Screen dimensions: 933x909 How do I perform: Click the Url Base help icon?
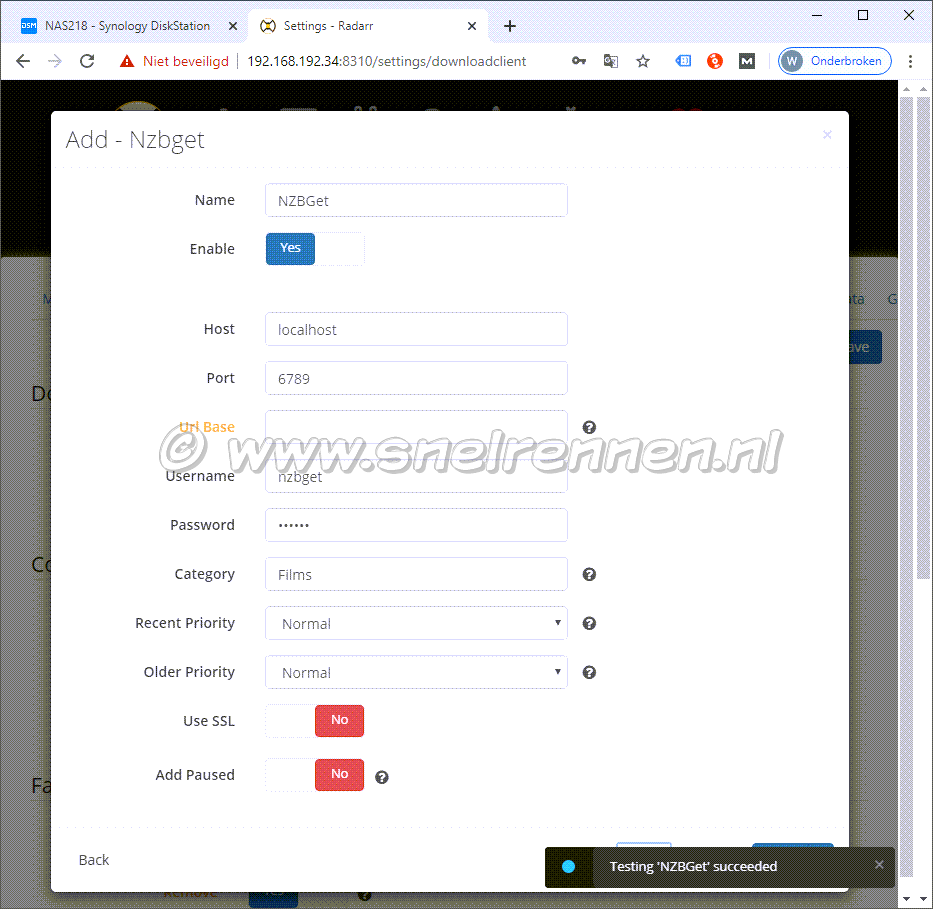point(589,427)
